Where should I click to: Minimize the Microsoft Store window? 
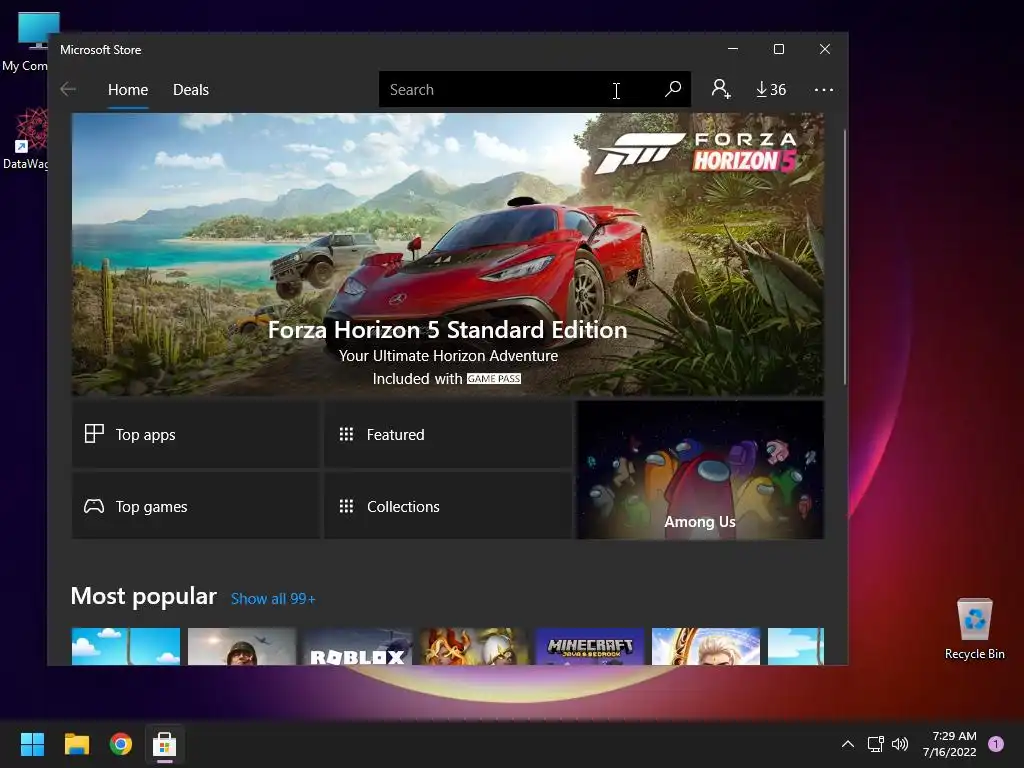click(733, 49)
